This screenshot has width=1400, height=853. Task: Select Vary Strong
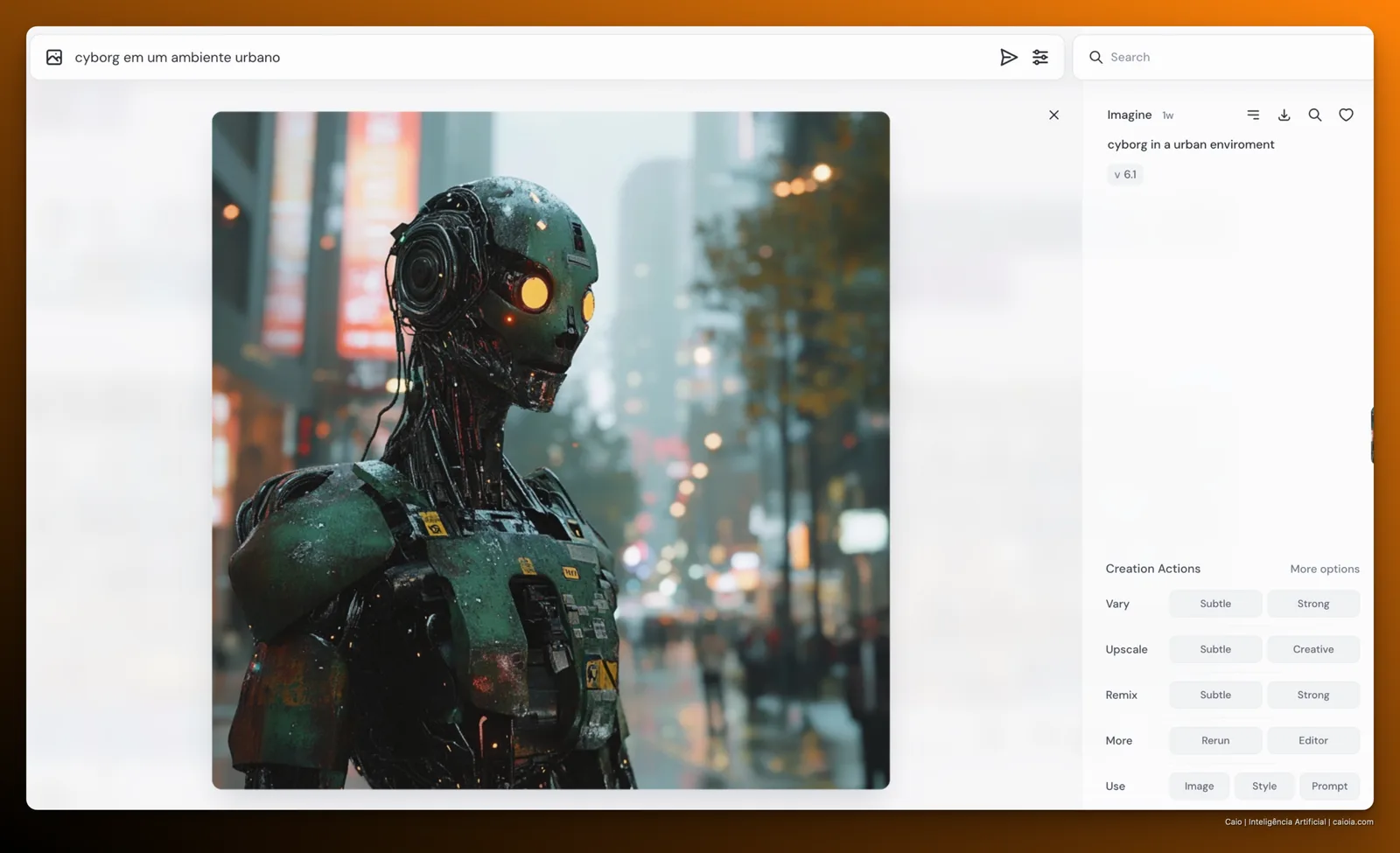coord(1312,604)
